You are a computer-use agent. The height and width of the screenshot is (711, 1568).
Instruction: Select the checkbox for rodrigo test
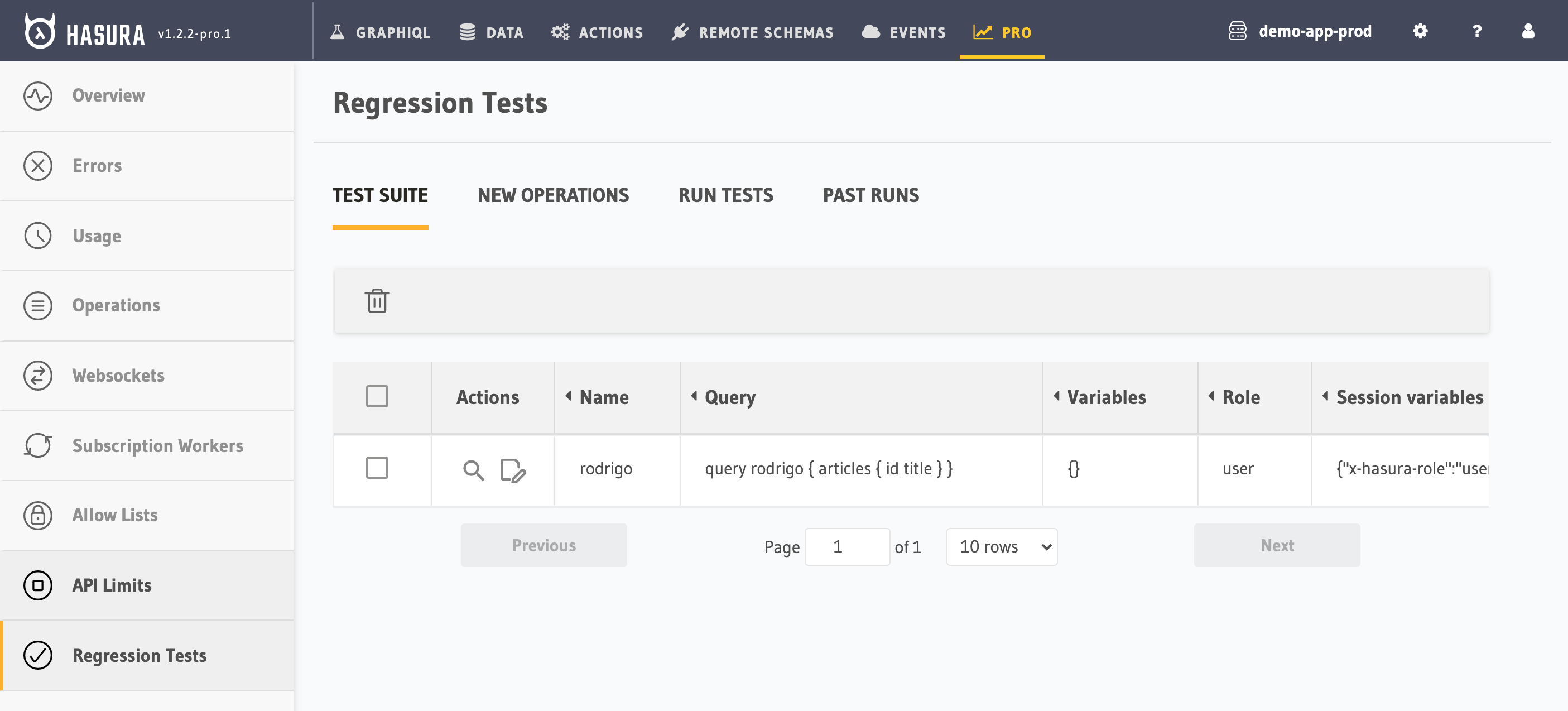378,468
